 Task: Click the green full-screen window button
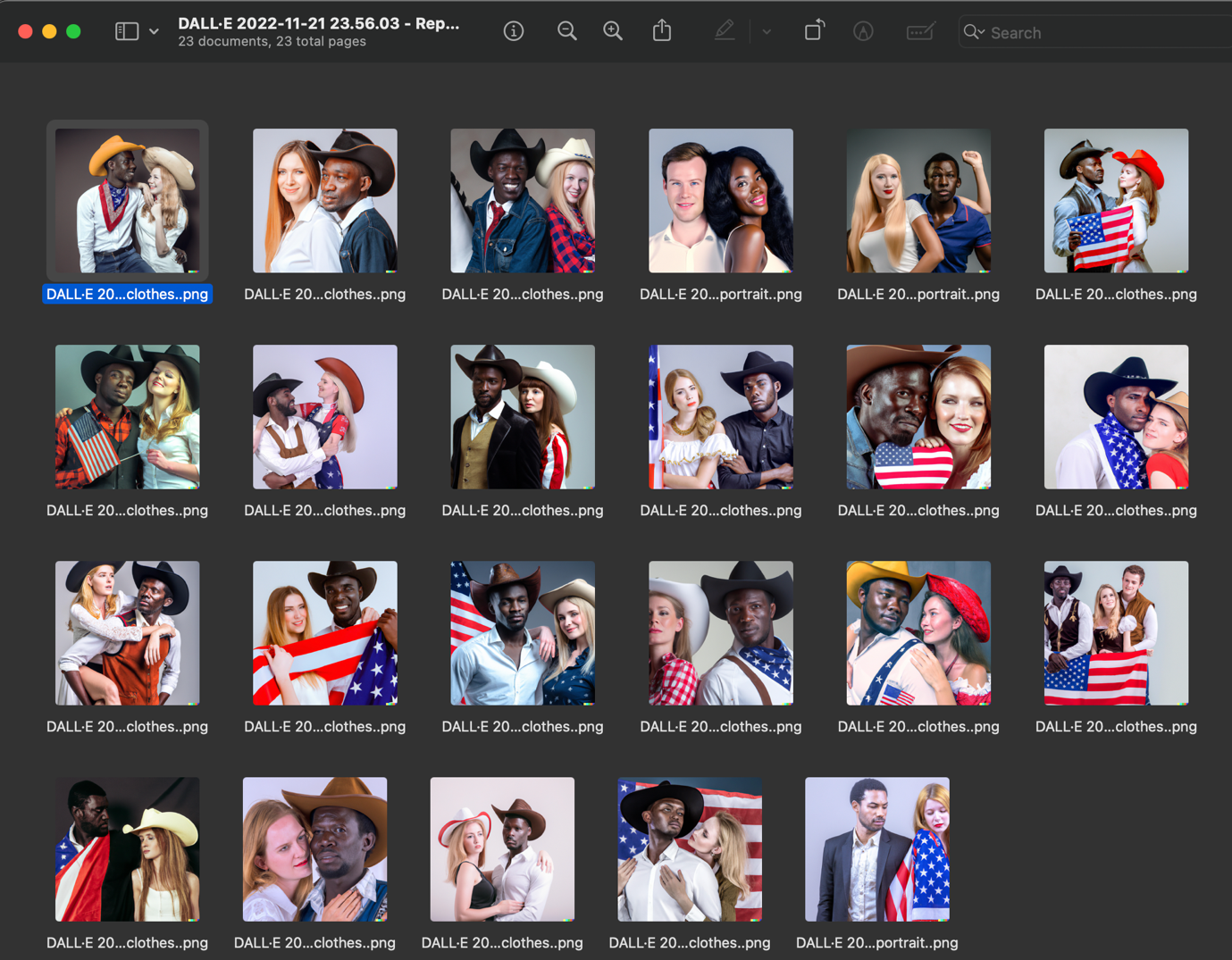pyautogui.click(x=73, y=31)
